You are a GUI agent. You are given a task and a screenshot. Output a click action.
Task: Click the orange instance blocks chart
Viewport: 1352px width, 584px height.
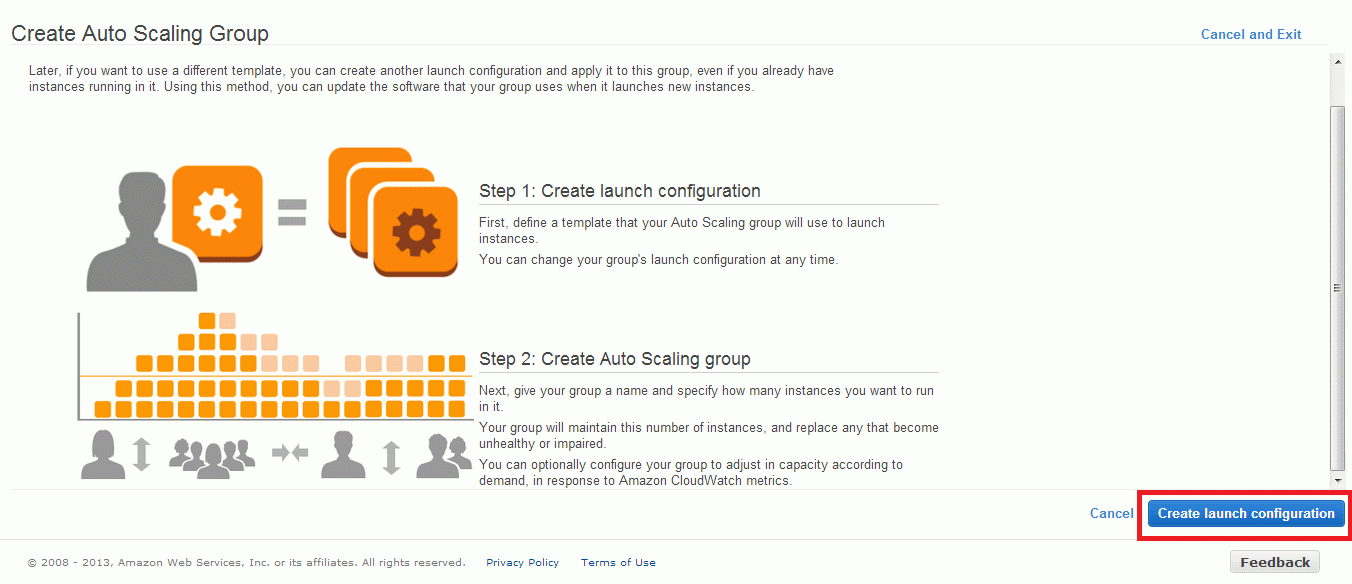(x=274, y=366)
